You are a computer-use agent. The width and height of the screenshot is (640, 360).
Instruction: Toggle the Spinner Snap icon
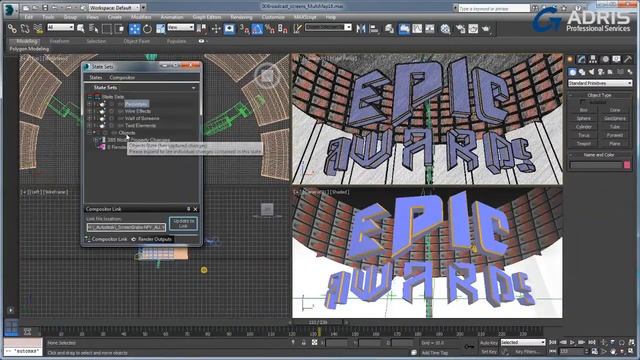tap(283, 29)
